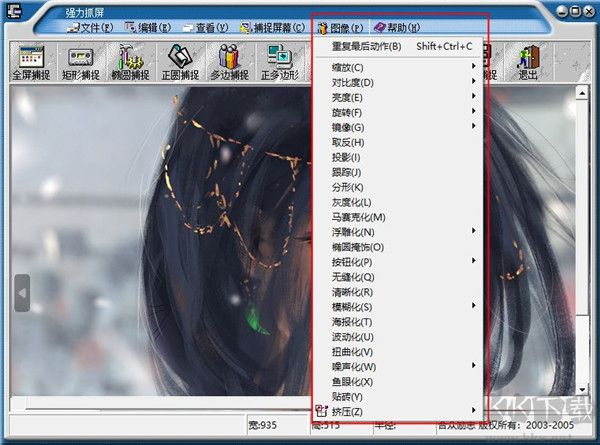Screen dimensions: 600x445
Task: Close the 图像(P) menu by clicking it
Action: (340, 28)
